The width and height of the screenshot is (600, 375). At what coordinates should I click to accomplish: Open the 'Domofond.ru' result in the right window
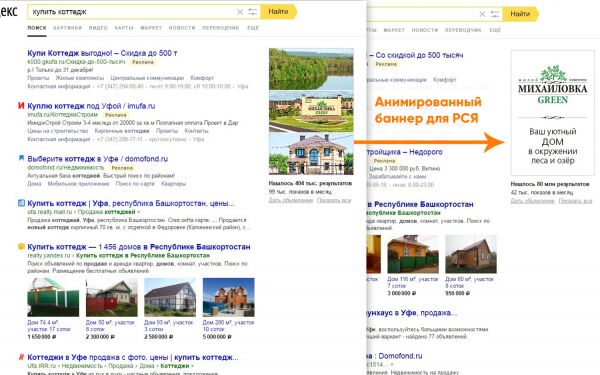395,356
